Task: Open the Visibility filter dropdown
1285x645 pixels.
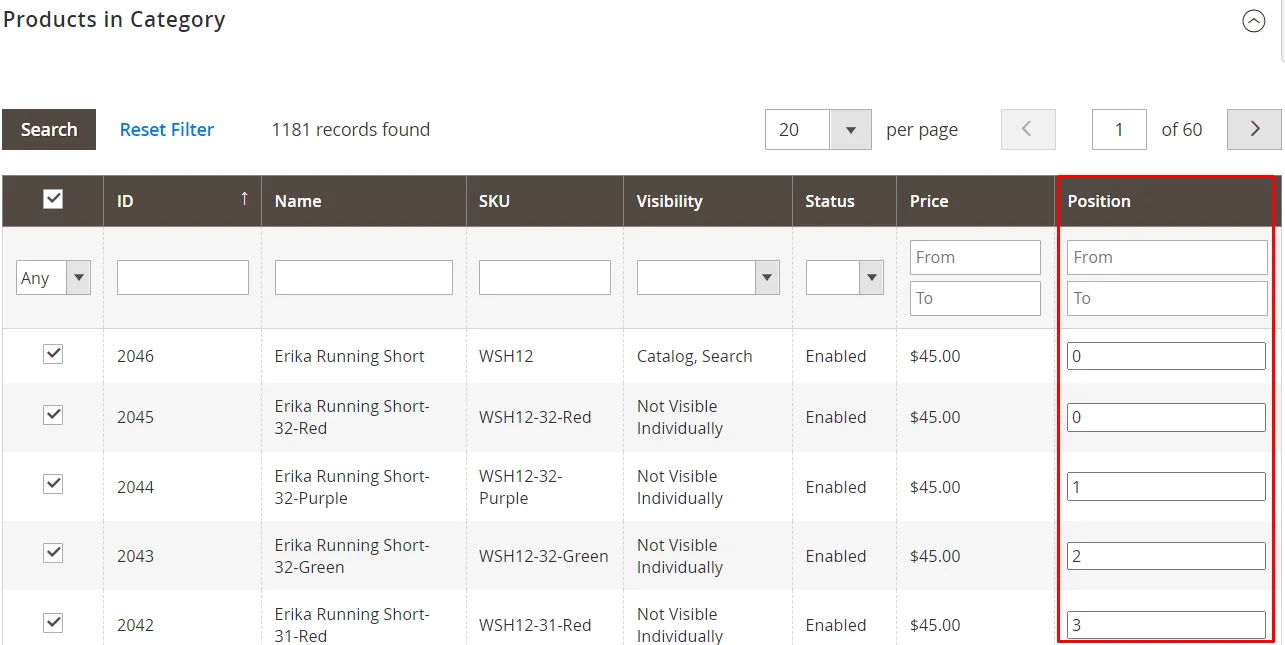Action: (x=767, y=277)
